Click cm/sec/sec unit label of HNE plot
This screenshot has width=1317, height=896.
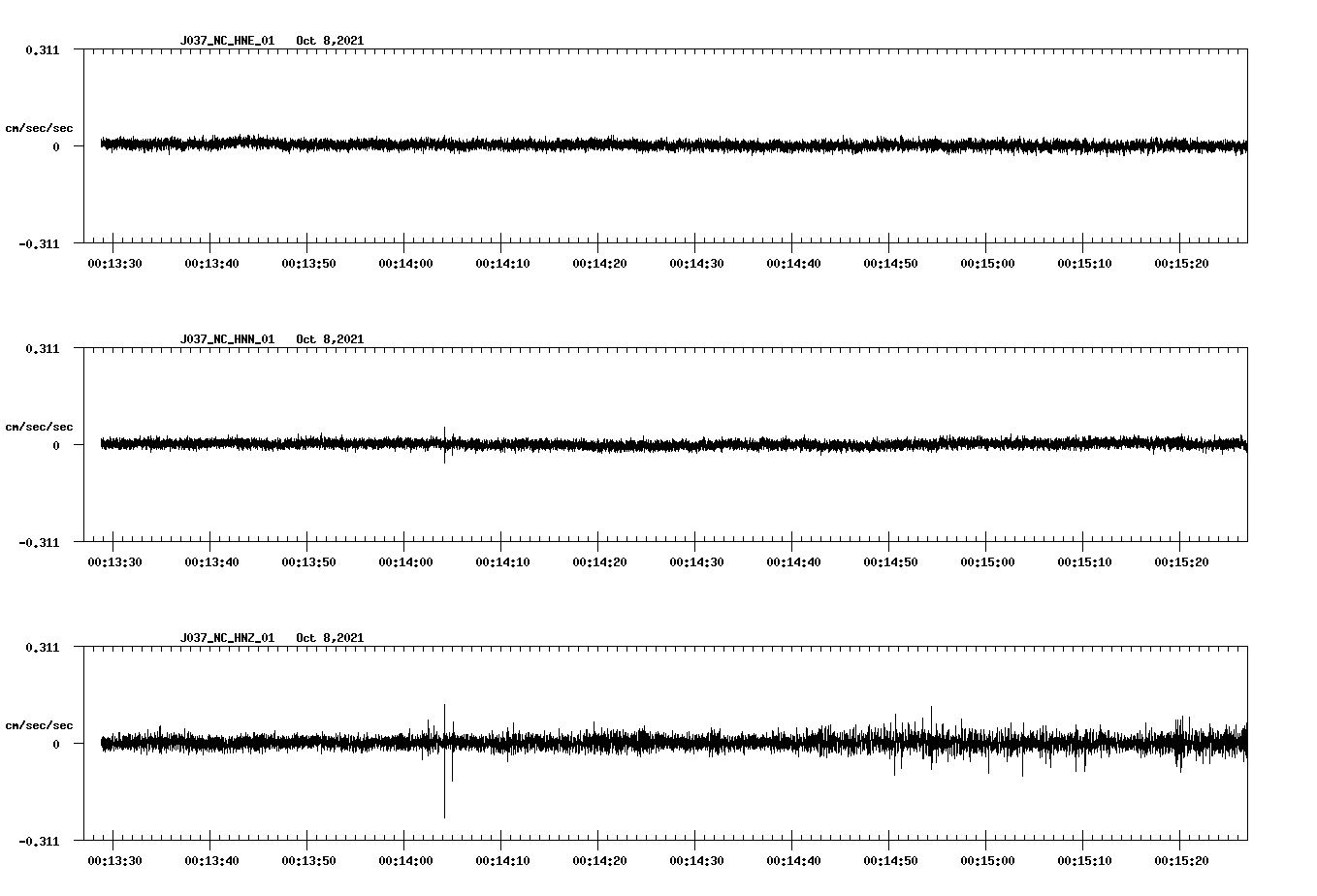coord(39,128)
